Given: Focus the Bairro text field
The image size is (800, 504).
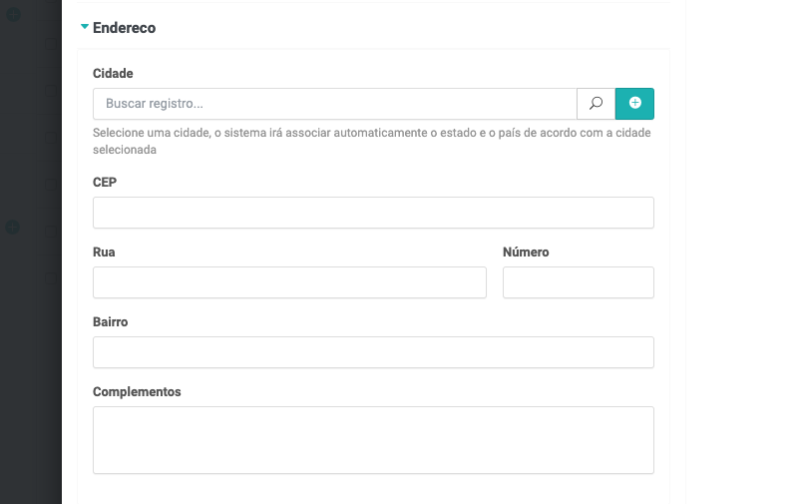Looking at the screenshot, I should tap(373, 352).
